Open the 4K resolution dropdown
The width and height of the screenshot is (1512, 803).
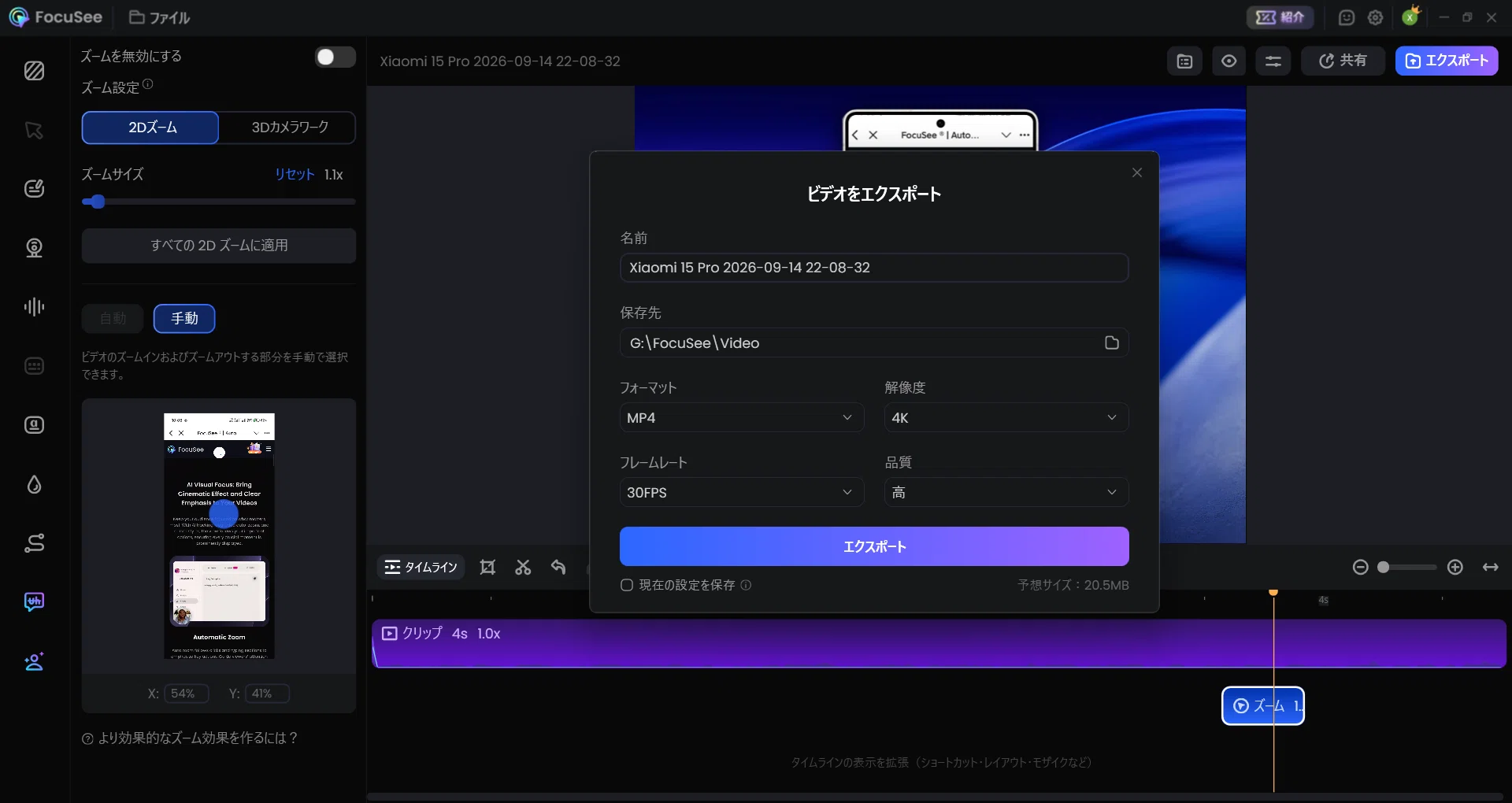coord(1006,417)
